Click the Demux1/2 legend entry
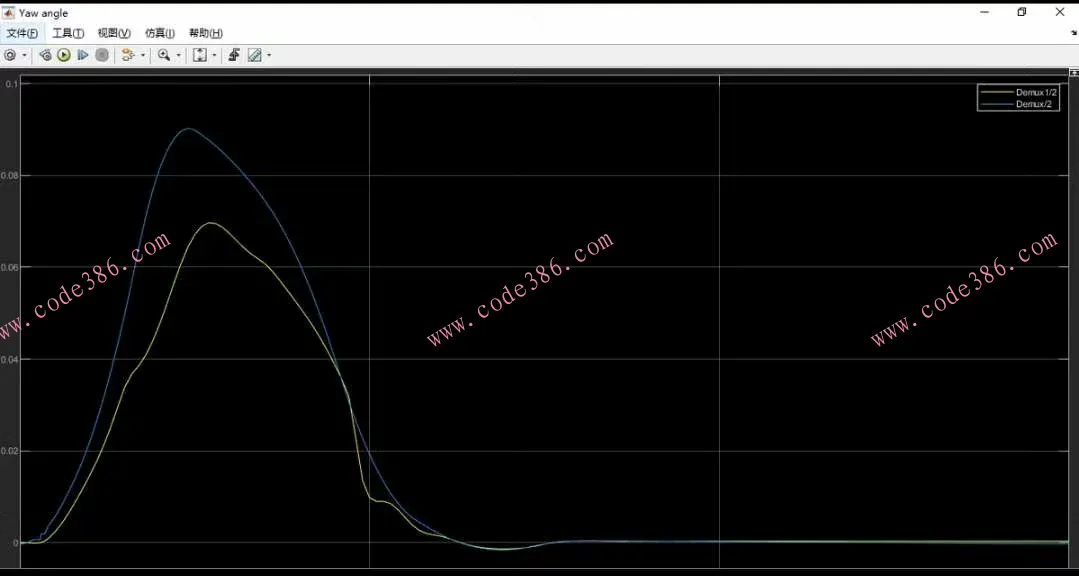 tap(1018, 92)
